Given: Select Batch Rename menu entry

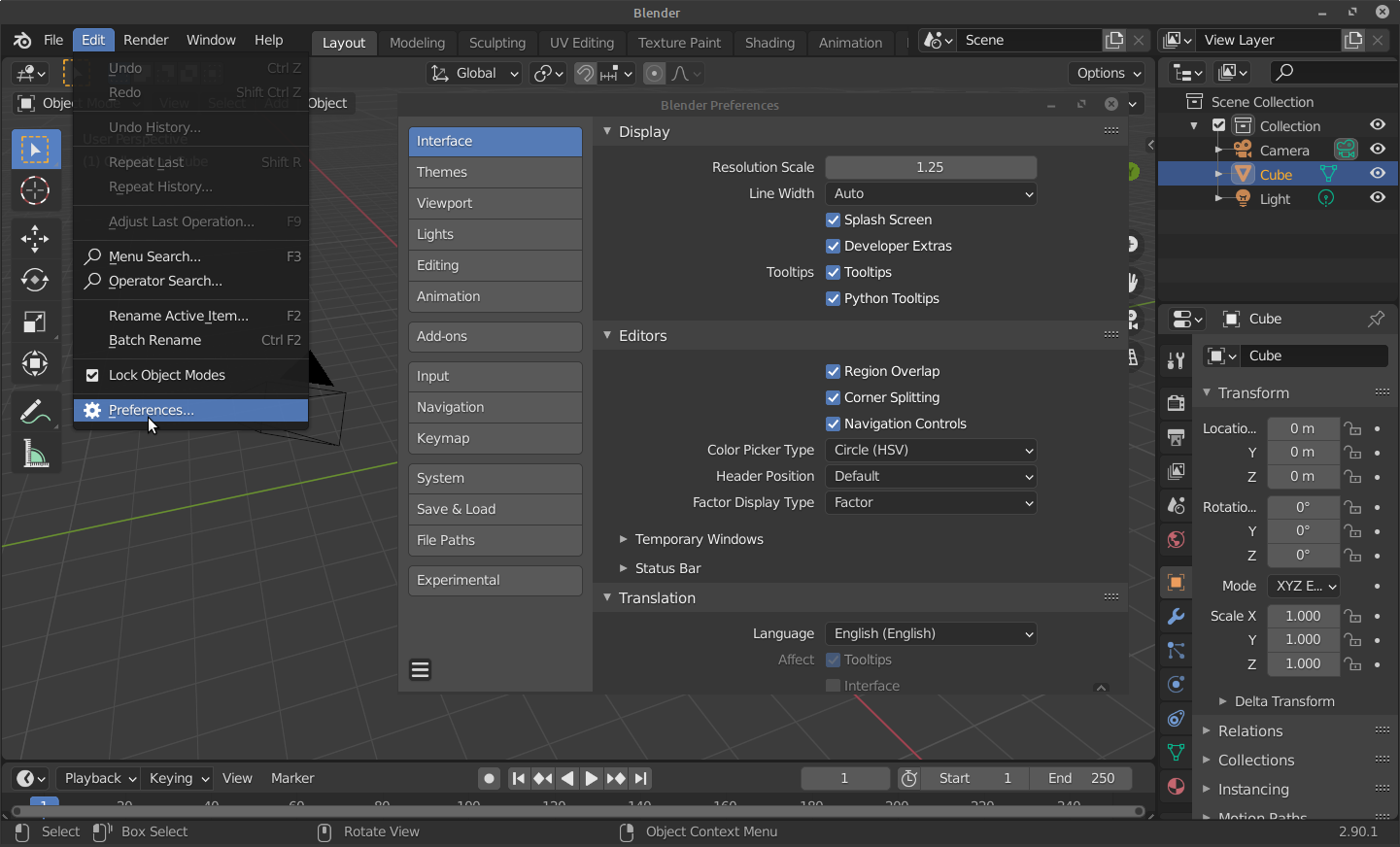Looking at the screenshot, I should click(191, 340).
